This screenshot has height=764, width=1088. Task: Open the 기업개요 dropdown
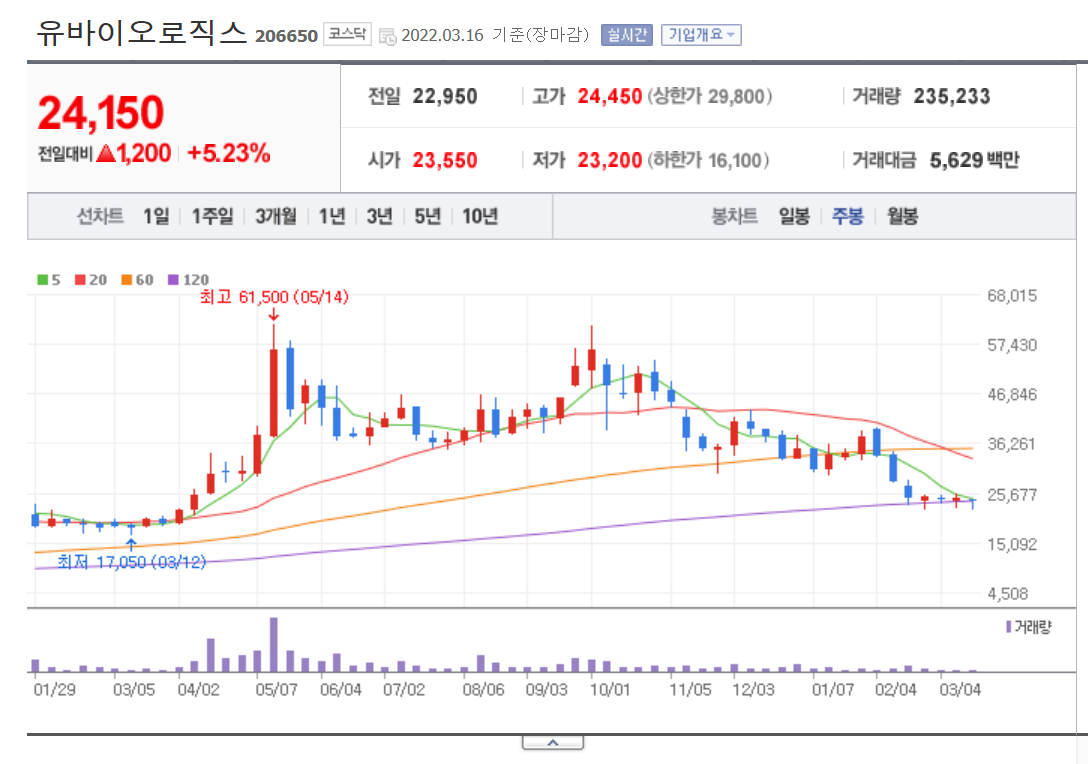(701, 35)
